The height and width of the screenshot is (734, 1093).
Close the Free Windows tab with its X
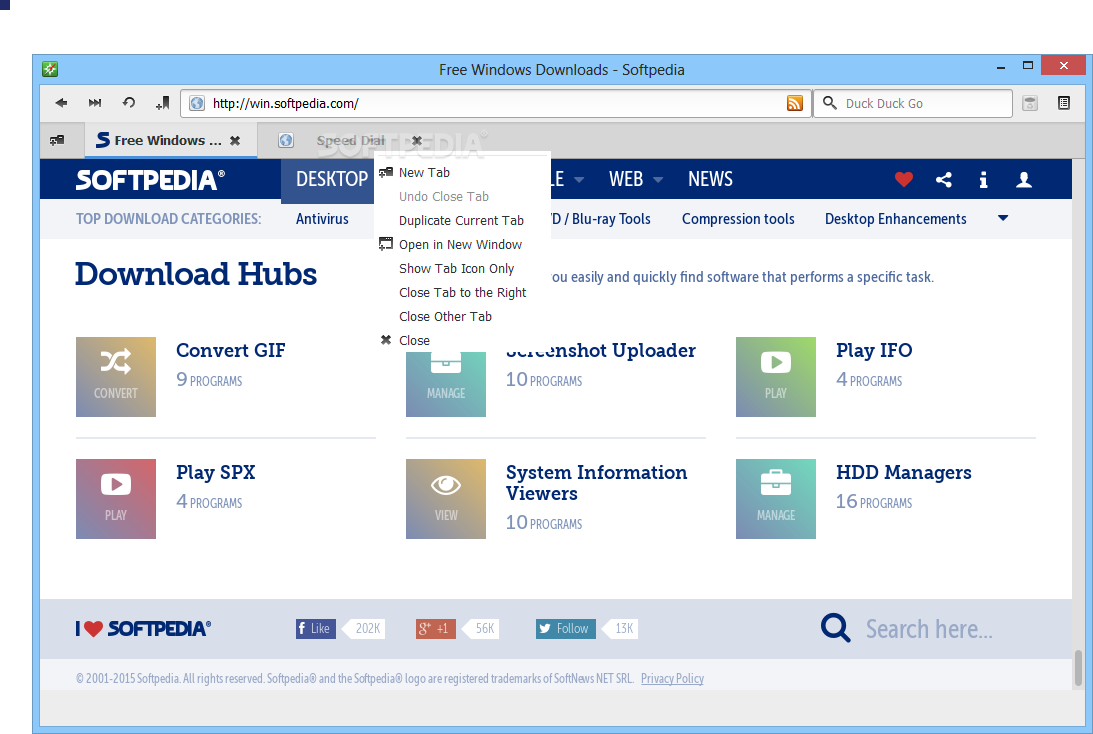pos(235,141)
